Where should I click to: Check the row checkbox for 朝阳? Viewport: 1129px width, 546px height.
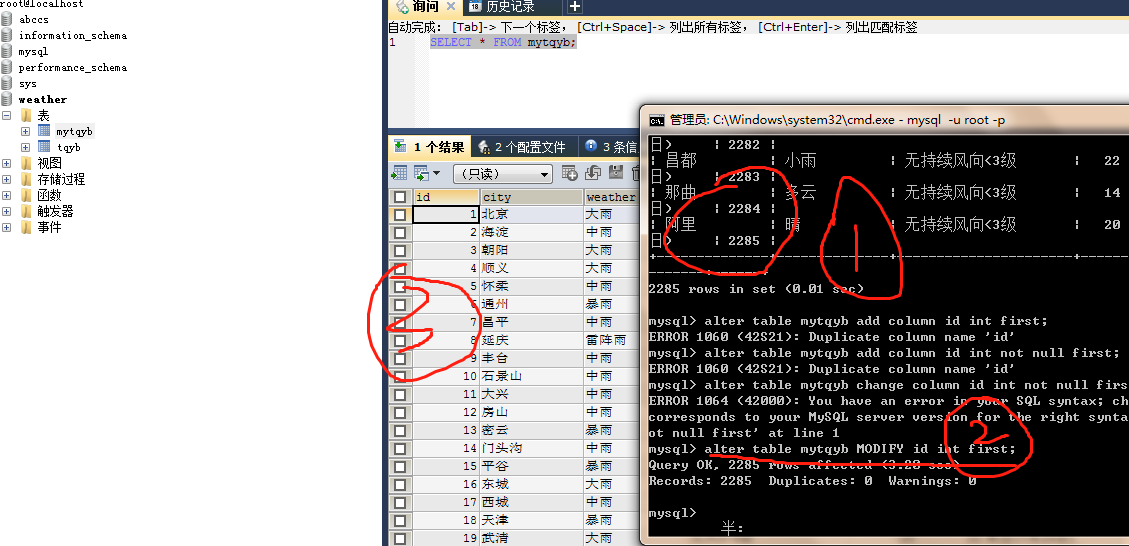click(400, 250)
